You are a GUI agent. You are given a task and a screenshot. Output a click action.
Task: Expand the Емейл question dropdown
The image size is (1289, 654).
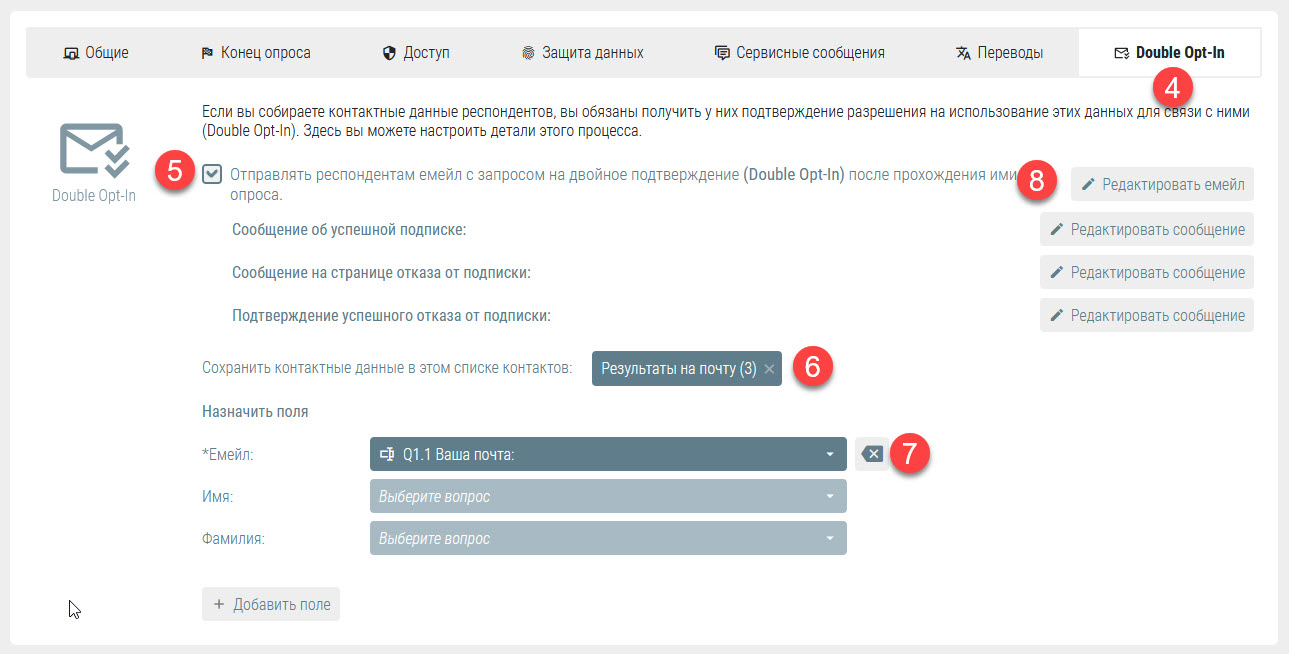click(608, 454)
